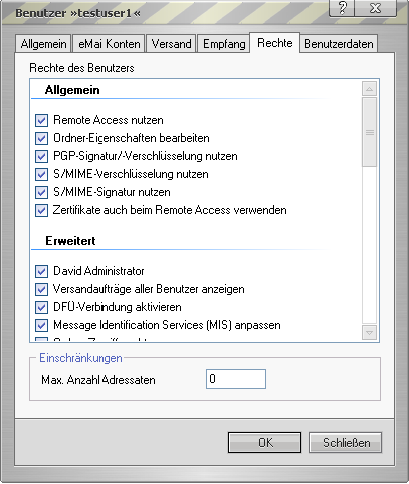
Task: Select the Benutzerdaten tab
Action: pyautogui.click(x=339, y=44)
